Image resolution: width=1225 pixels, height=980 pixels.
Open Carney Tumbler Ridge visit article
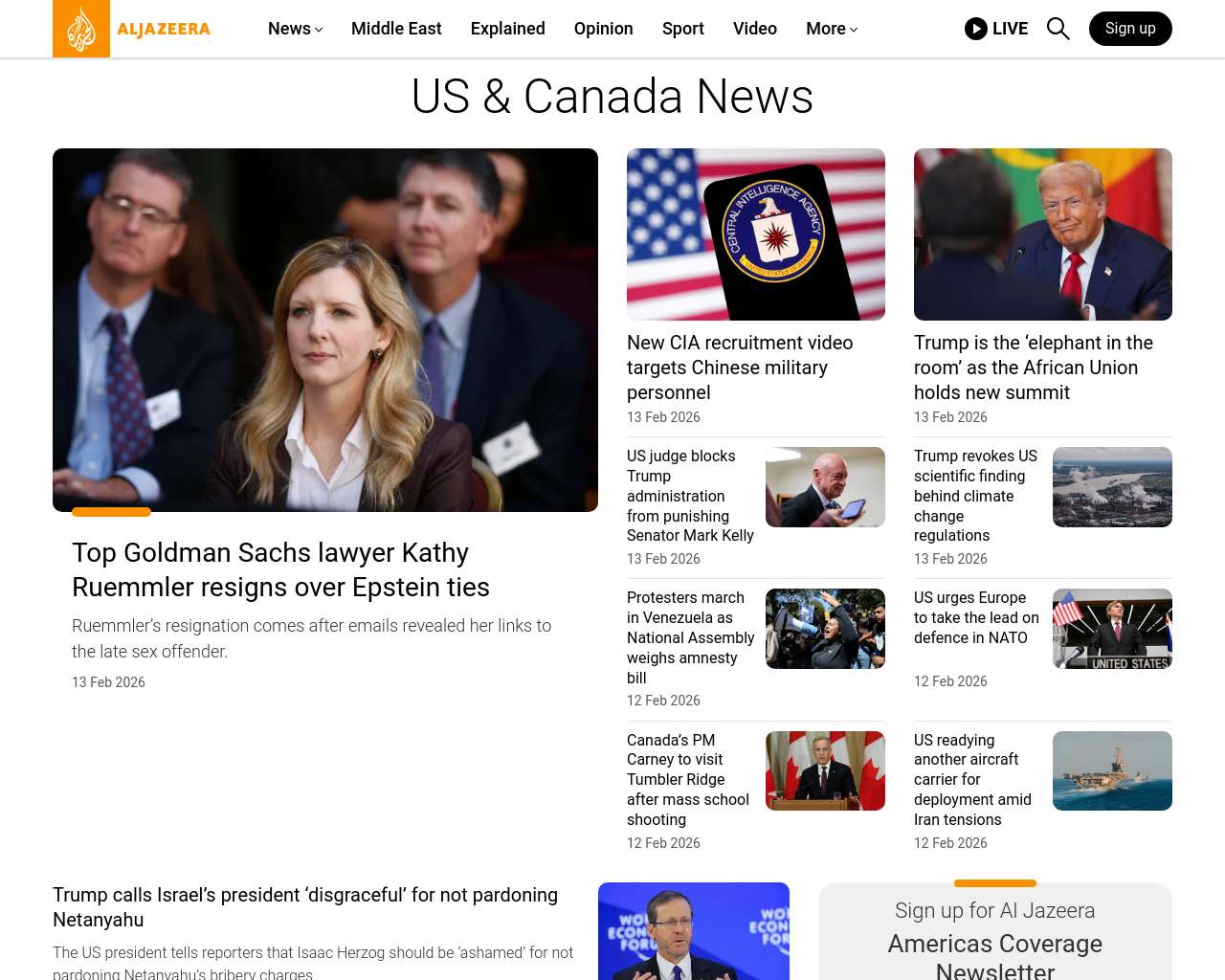(x=688, y=780)
